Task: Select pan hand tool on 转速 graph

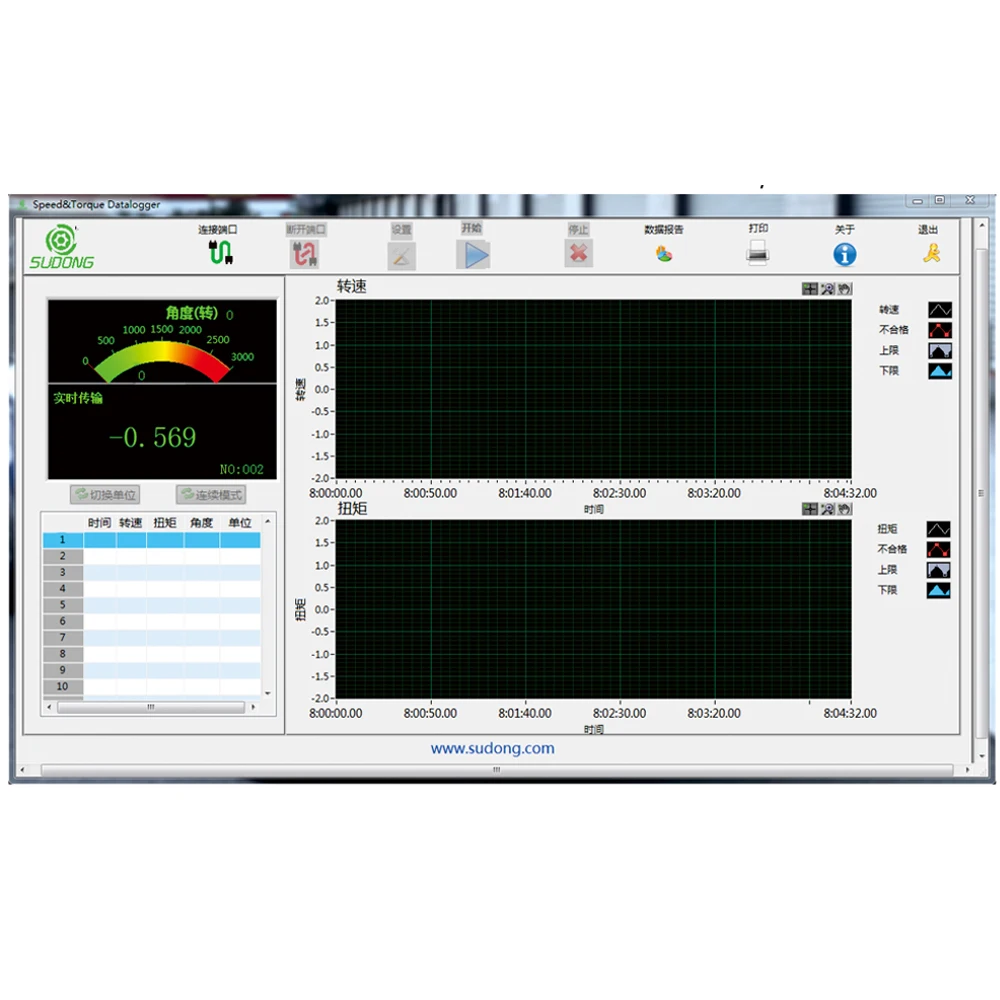Action: 844,289
